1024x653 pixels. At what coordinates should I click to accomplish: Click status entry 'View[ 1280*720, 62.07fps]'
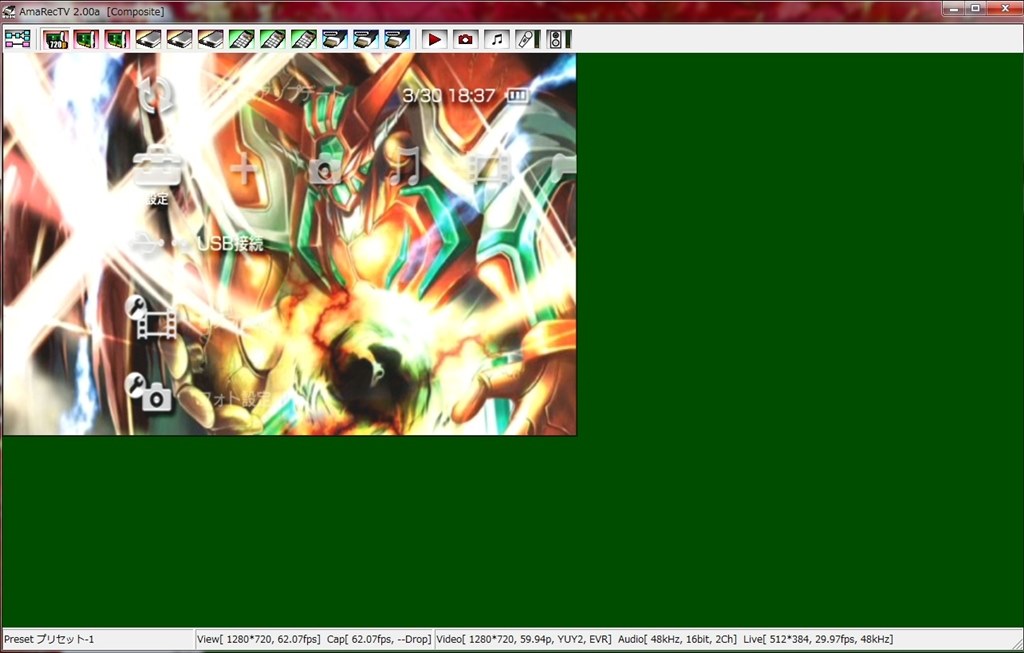[x=259, y=639]
